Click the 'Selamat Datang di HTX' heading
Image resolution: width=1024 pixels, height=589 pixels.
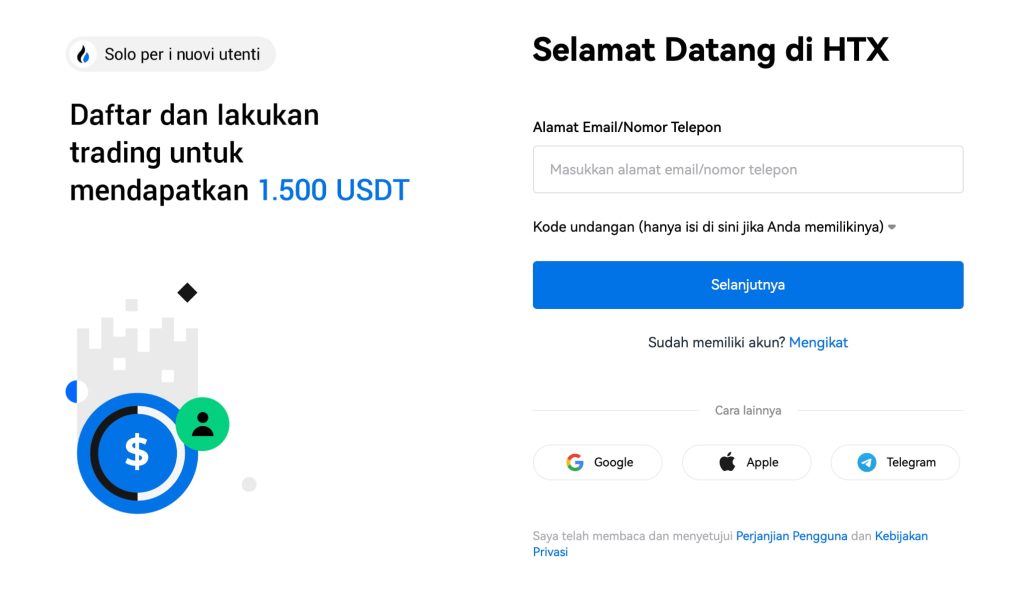tap(710, 49)
